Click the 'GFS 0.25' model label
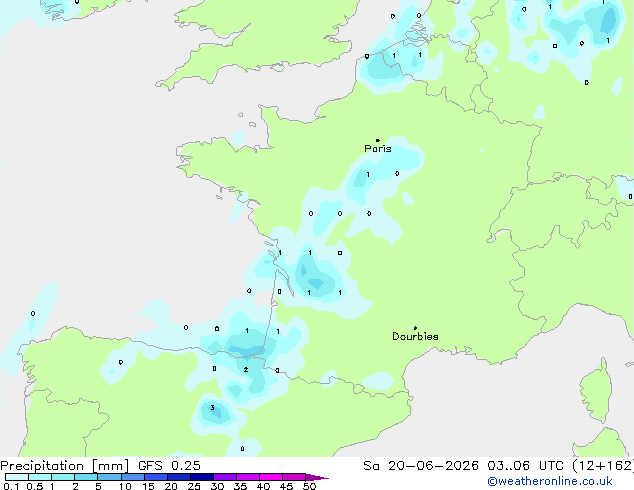The image size is (634, 490). (169, 466)
